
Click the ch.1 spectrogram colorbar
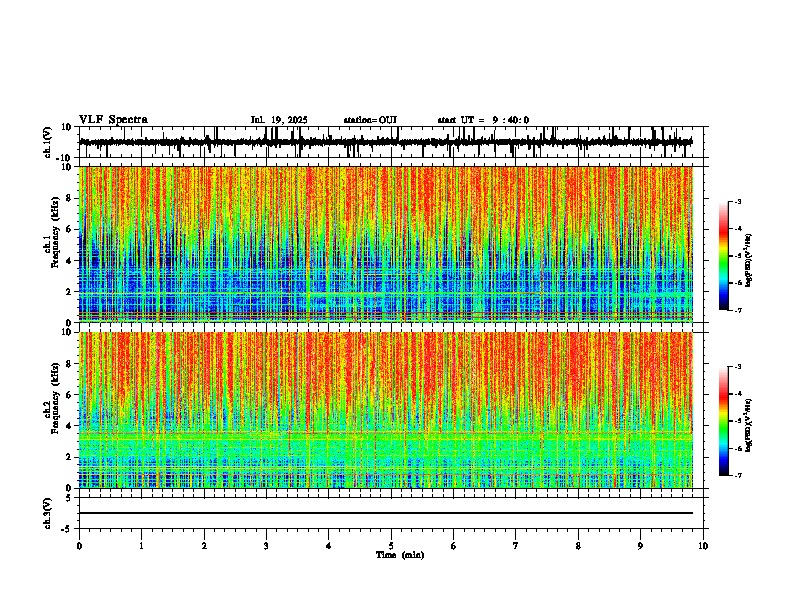pos(724,256)
